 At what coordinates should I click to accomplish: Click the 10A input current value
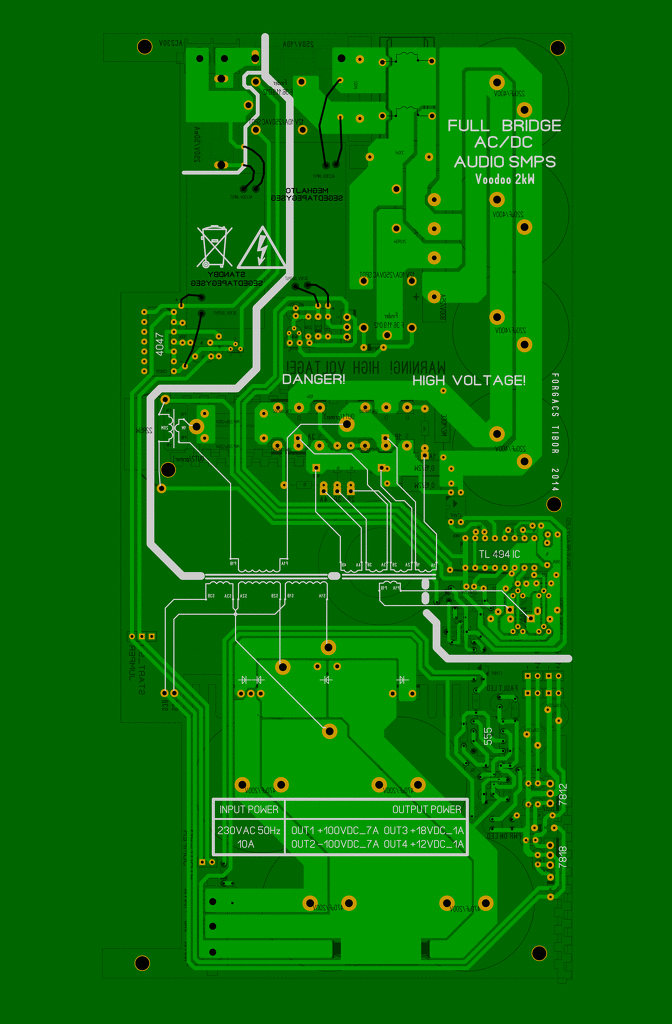(246, 844)
